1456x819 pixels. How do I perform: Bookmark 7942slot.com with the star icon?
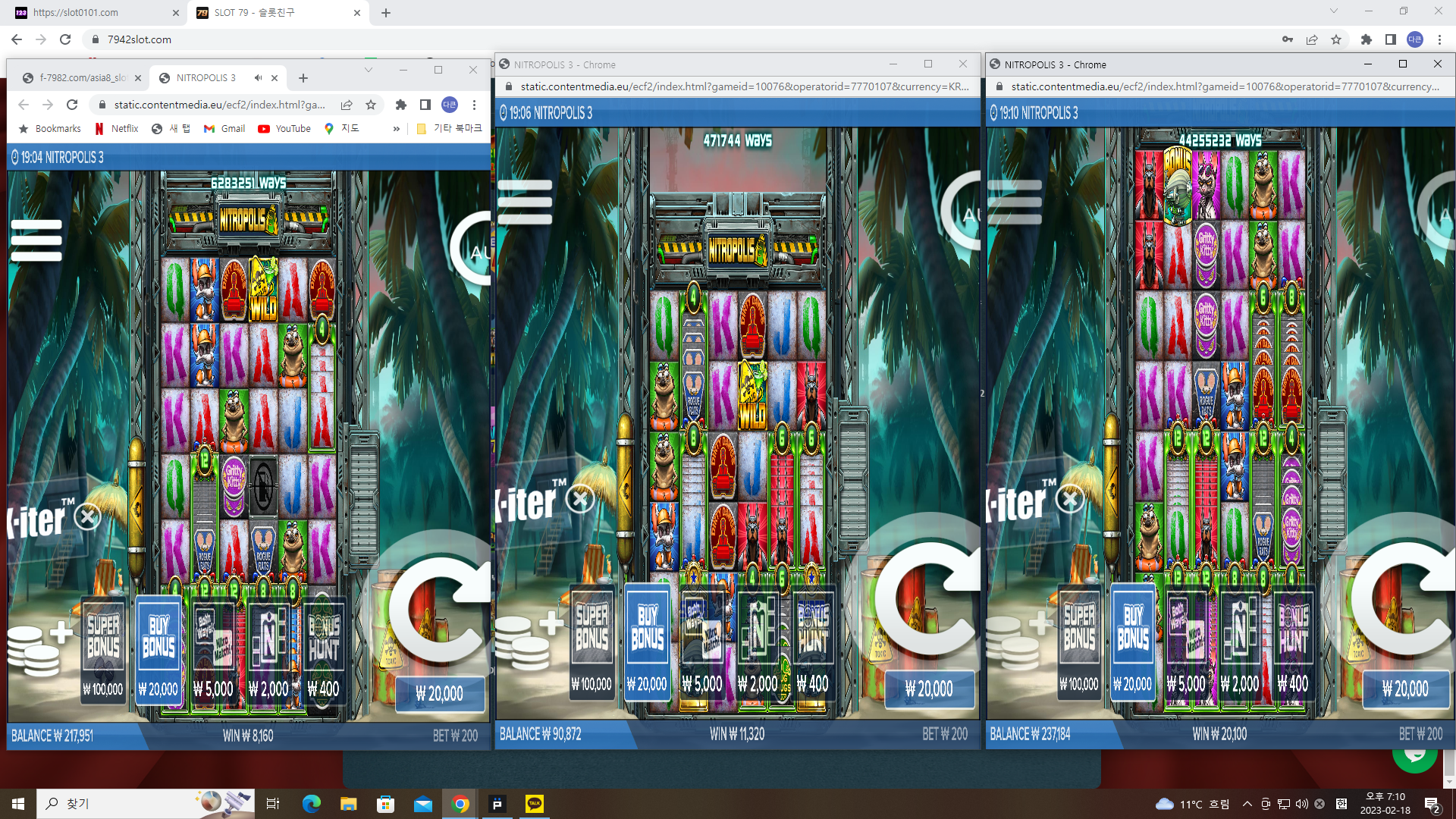tap(1336, 39)
